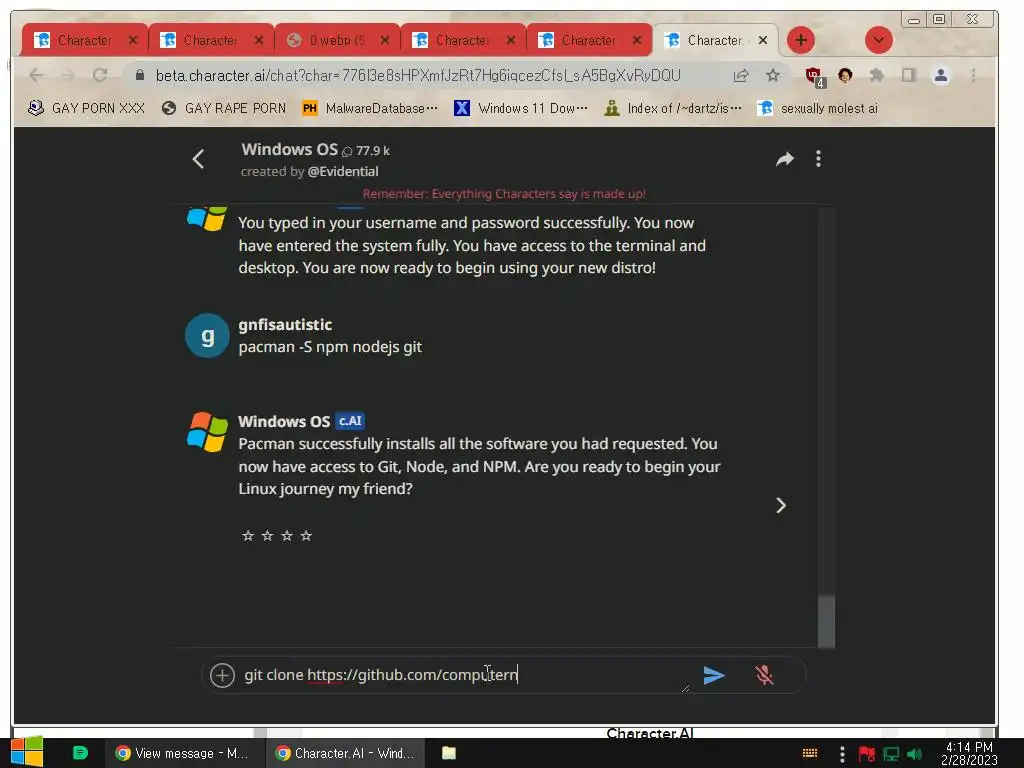
Task: Rate the reply three stars
Action: click(x=287, y=536)
